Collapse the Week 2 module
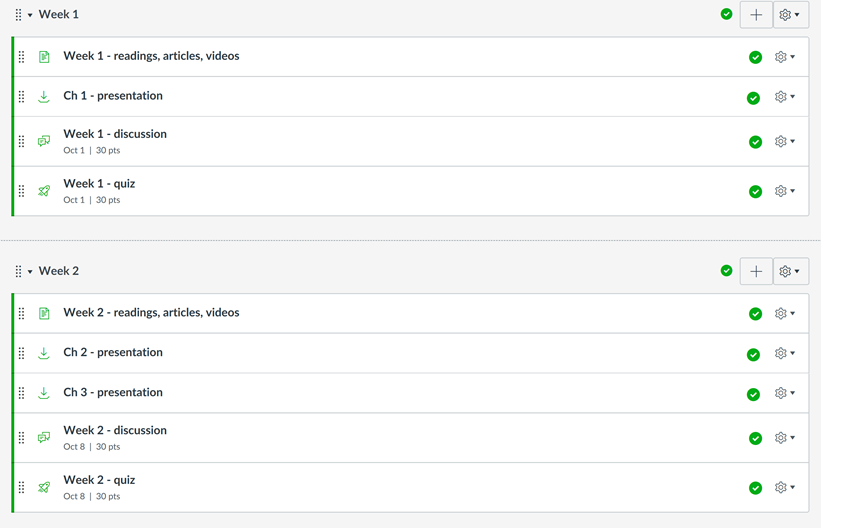This screenshot has height=528, width=847. pyautogui.click(x=30, y=271)
